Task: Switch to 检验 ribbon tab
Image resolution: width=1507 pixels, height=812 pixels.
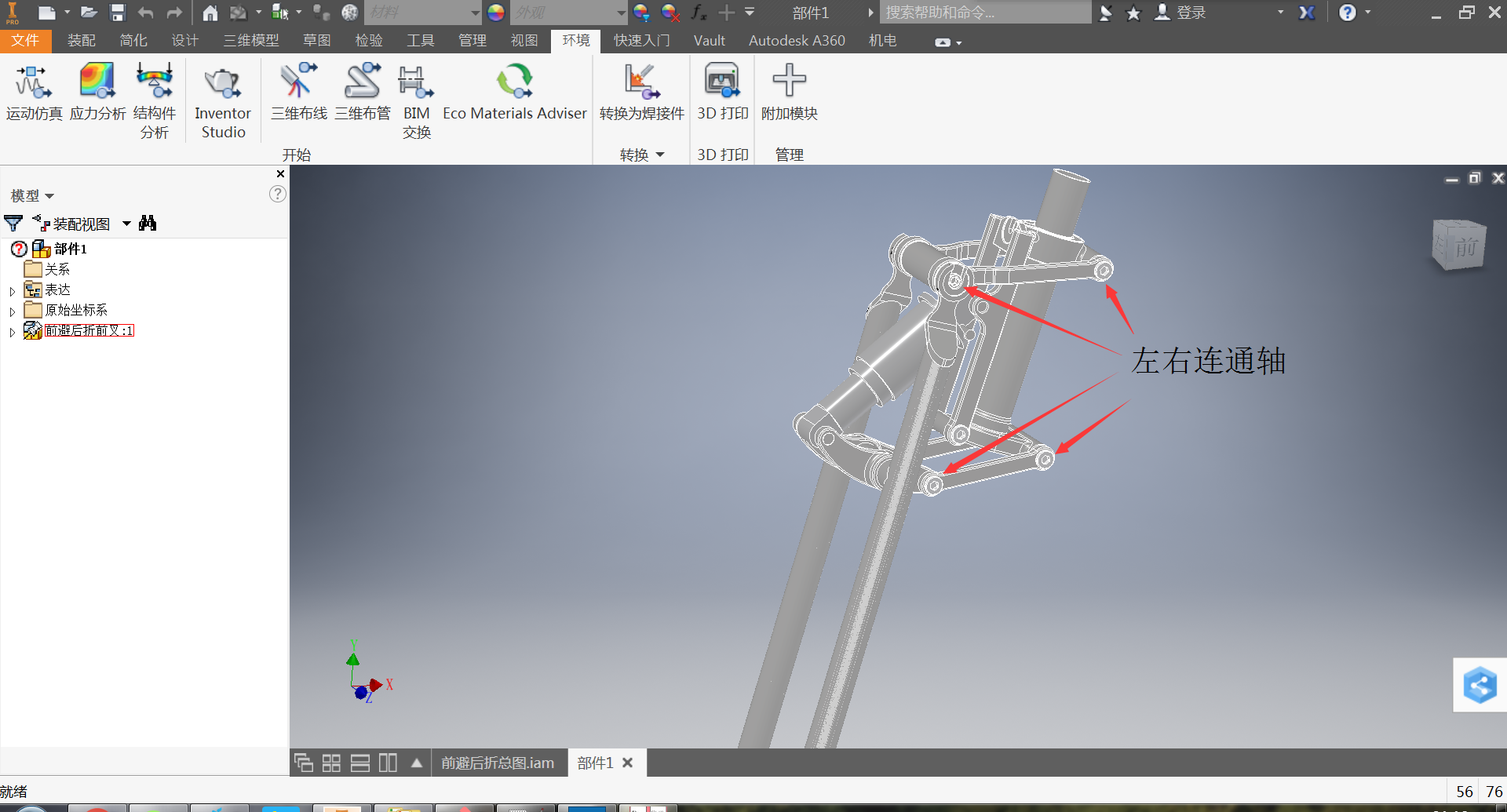Action: click(369, 41)
